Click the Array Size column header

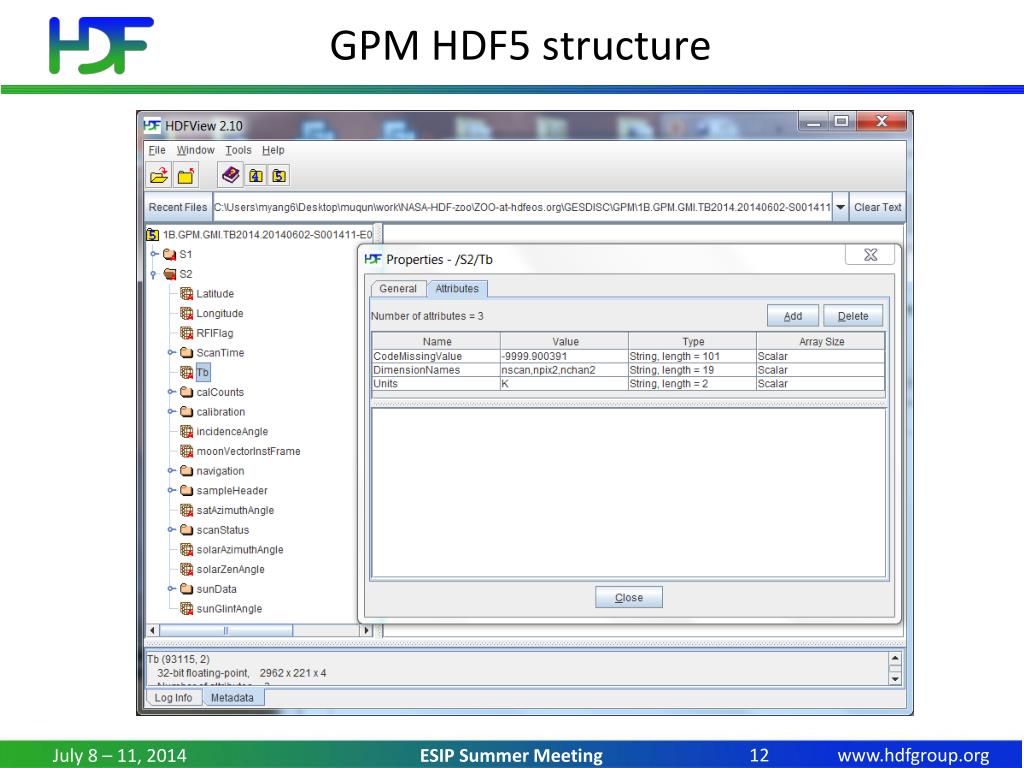coord(821,342)
